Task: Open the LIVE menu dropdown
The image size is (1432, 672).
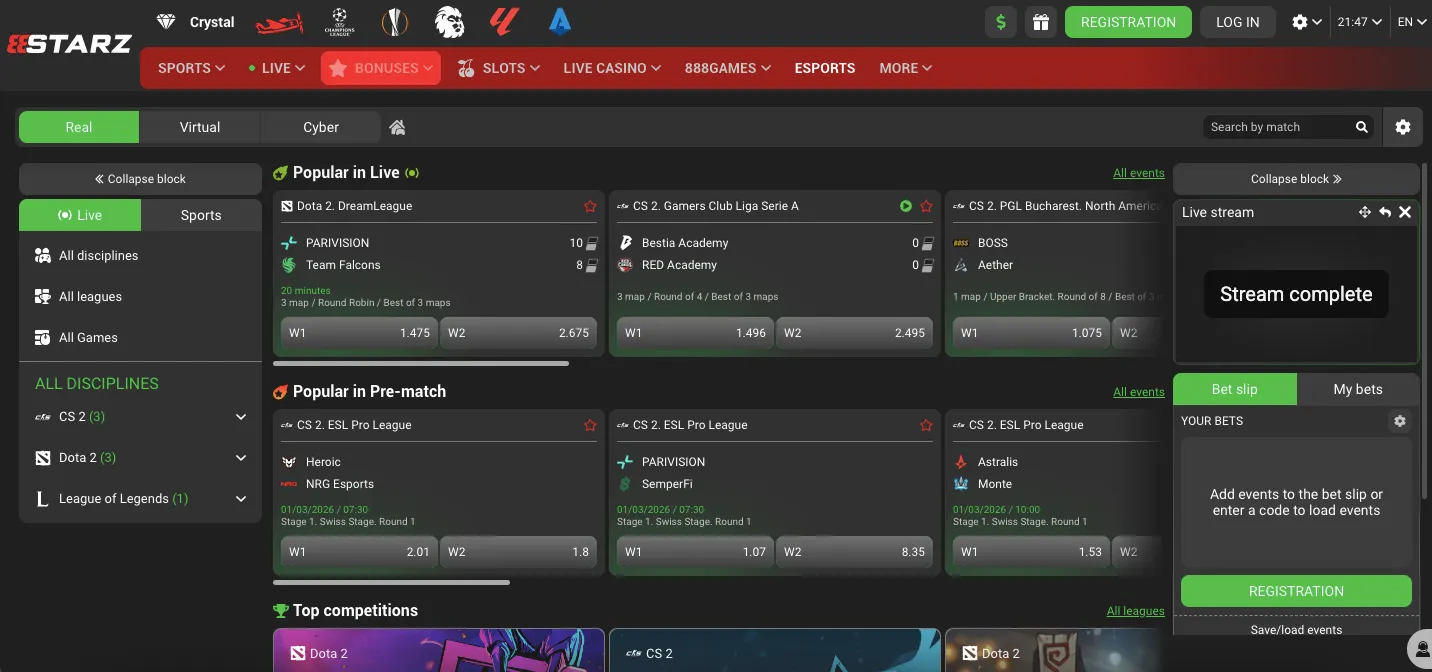Action: (x=276, y=68)
